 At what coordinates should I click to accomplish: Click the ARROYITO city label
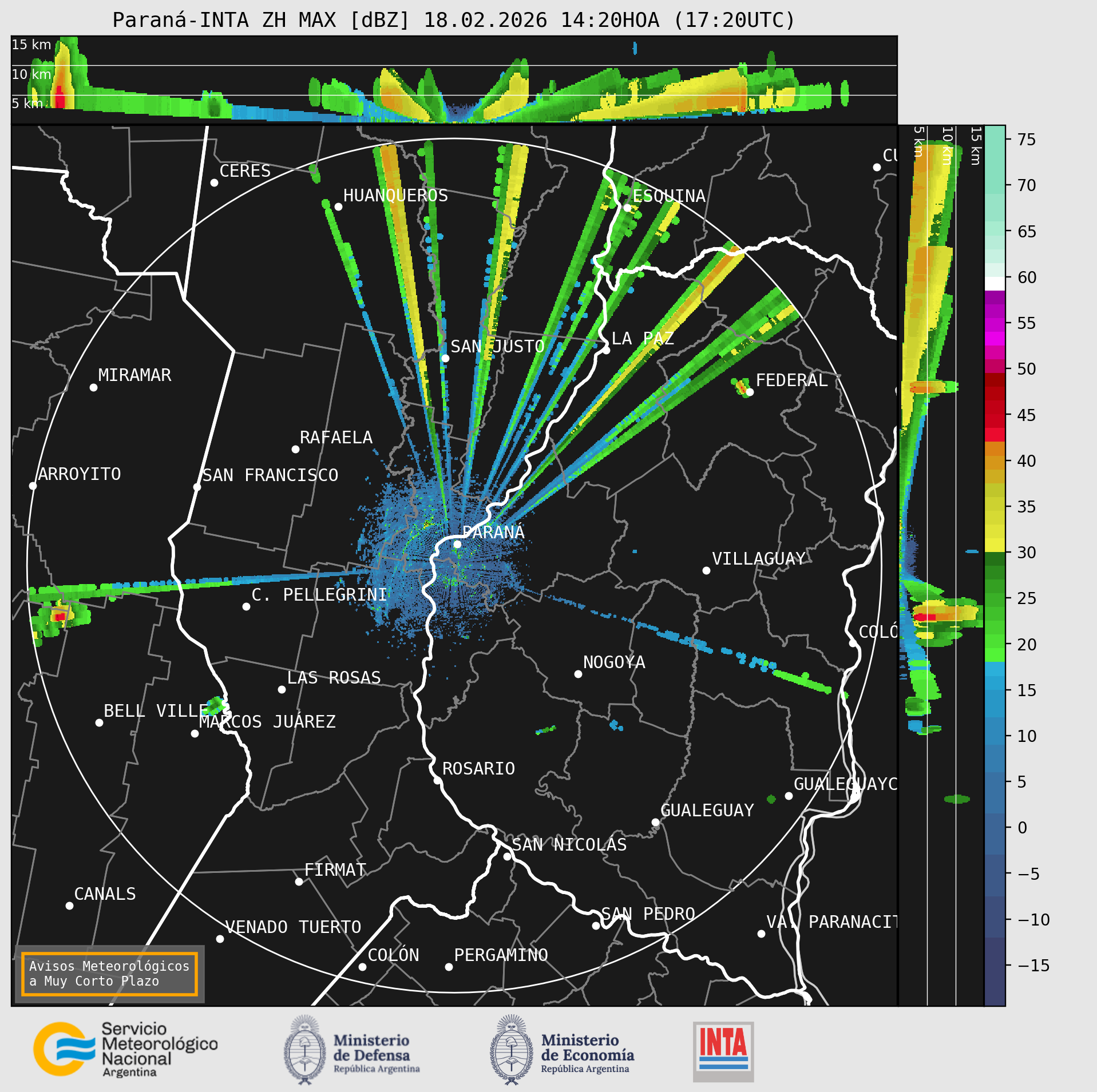click(x=79, y=474)
